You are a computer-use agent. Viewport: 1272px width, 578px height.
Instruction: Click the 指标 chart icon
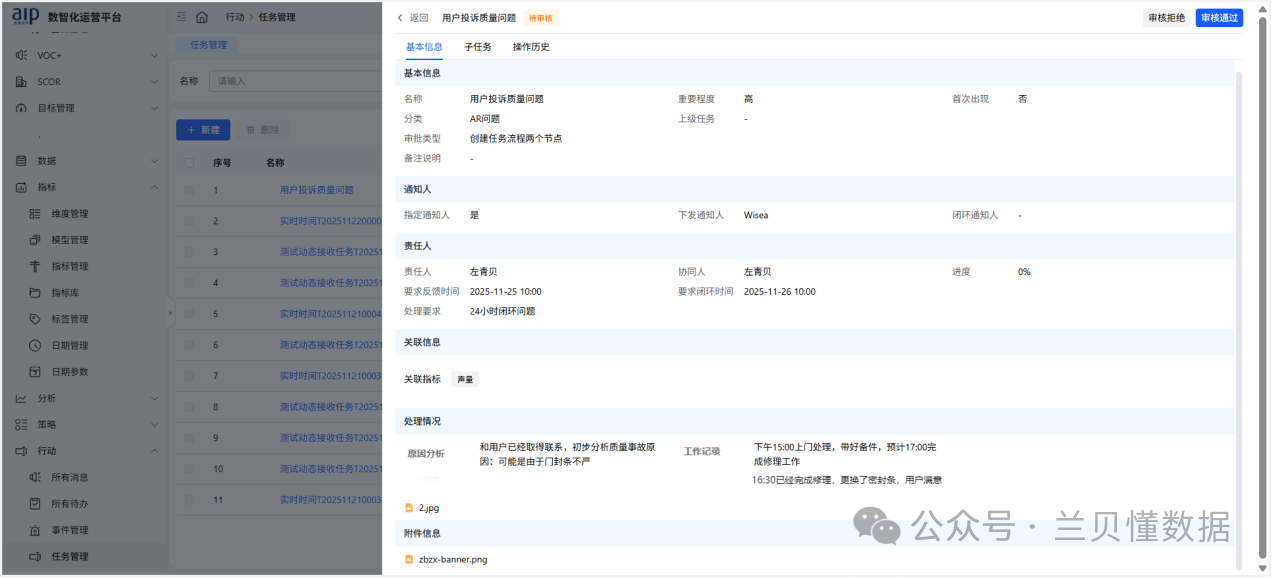tap(21, 187)
